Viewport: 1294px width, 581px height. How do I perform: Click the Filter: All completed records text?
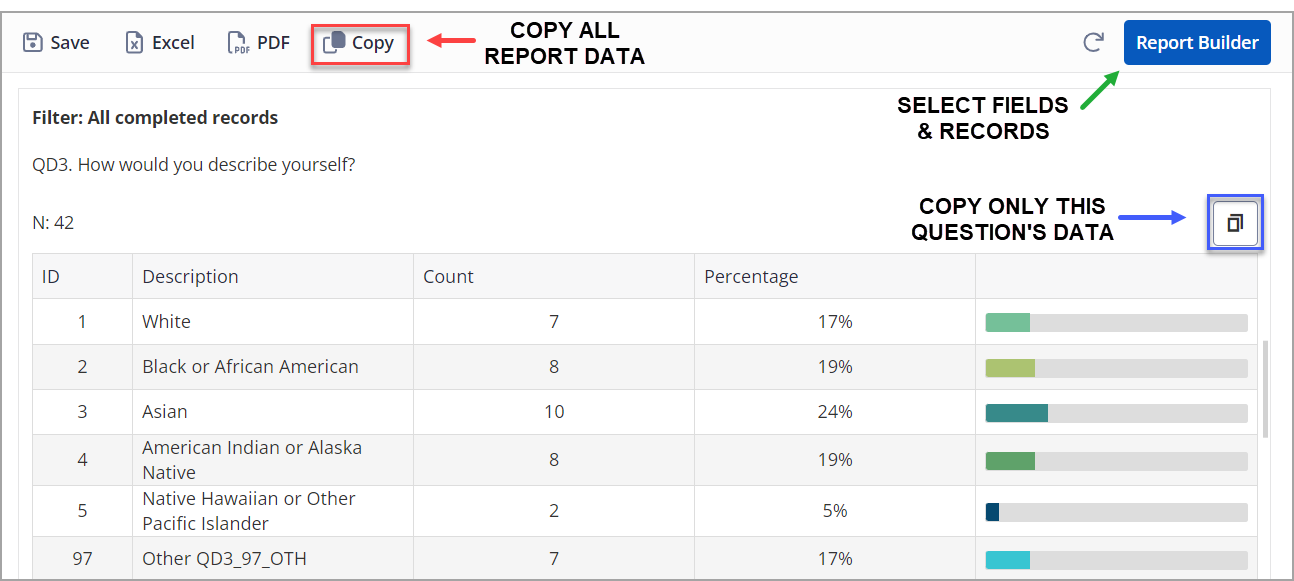(155, 118)
